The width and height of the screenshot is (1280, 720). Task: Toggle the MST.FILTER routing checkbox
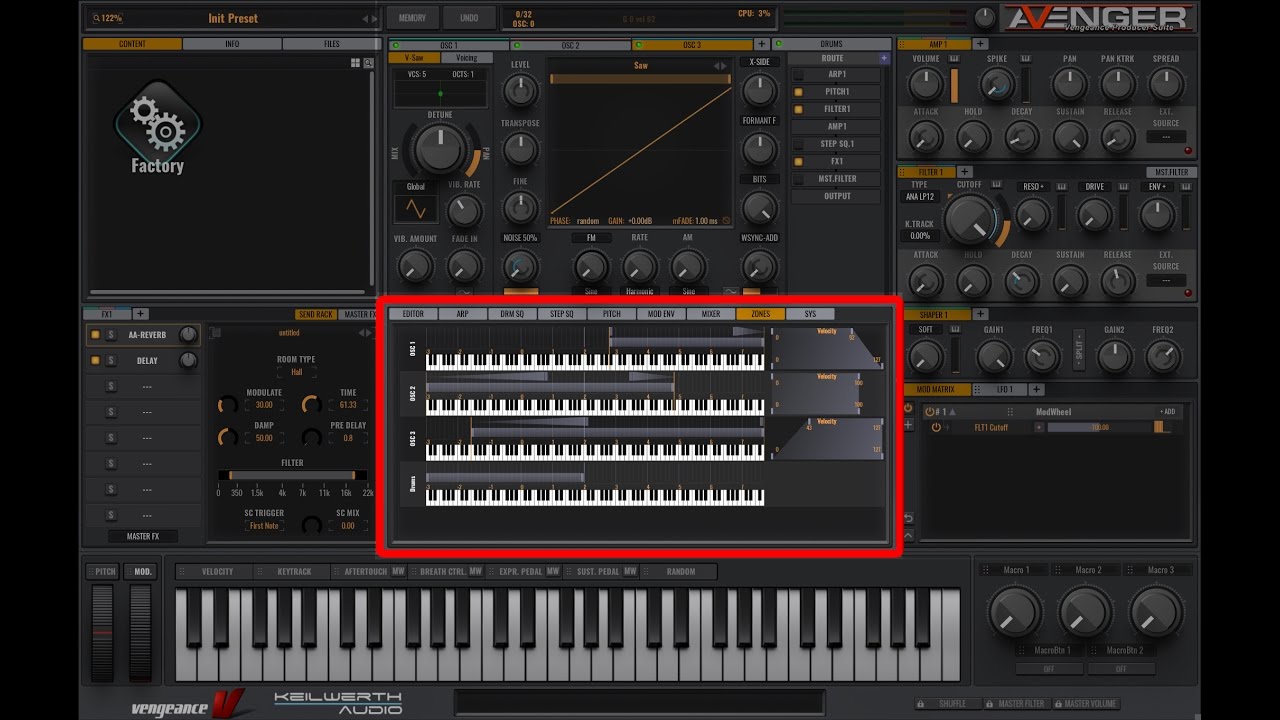(798, 179)
